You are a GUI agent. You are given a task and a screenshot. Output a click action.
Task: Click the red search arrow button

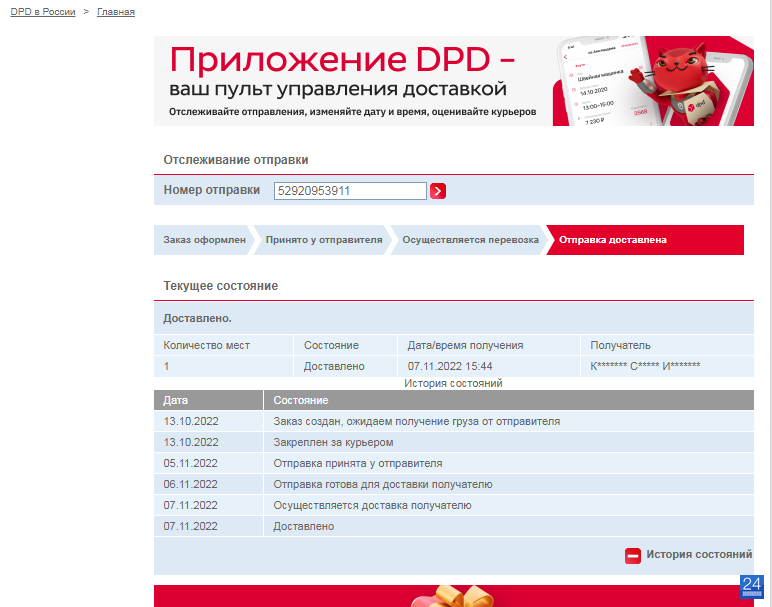(438, 191)
